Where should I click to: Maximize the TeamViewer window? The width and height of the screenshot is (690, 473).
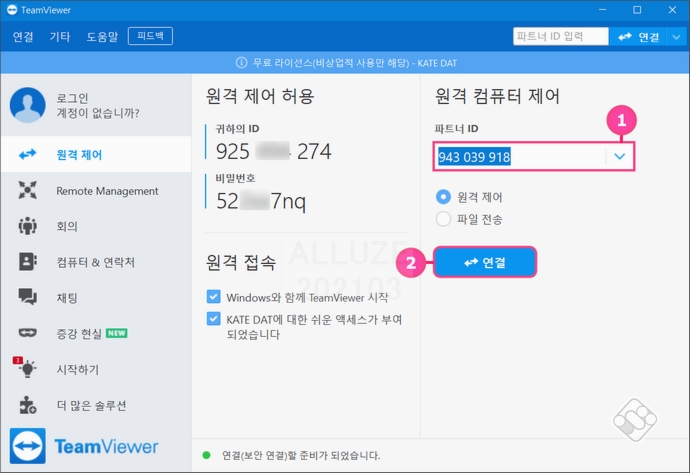[x=637, y=10]
